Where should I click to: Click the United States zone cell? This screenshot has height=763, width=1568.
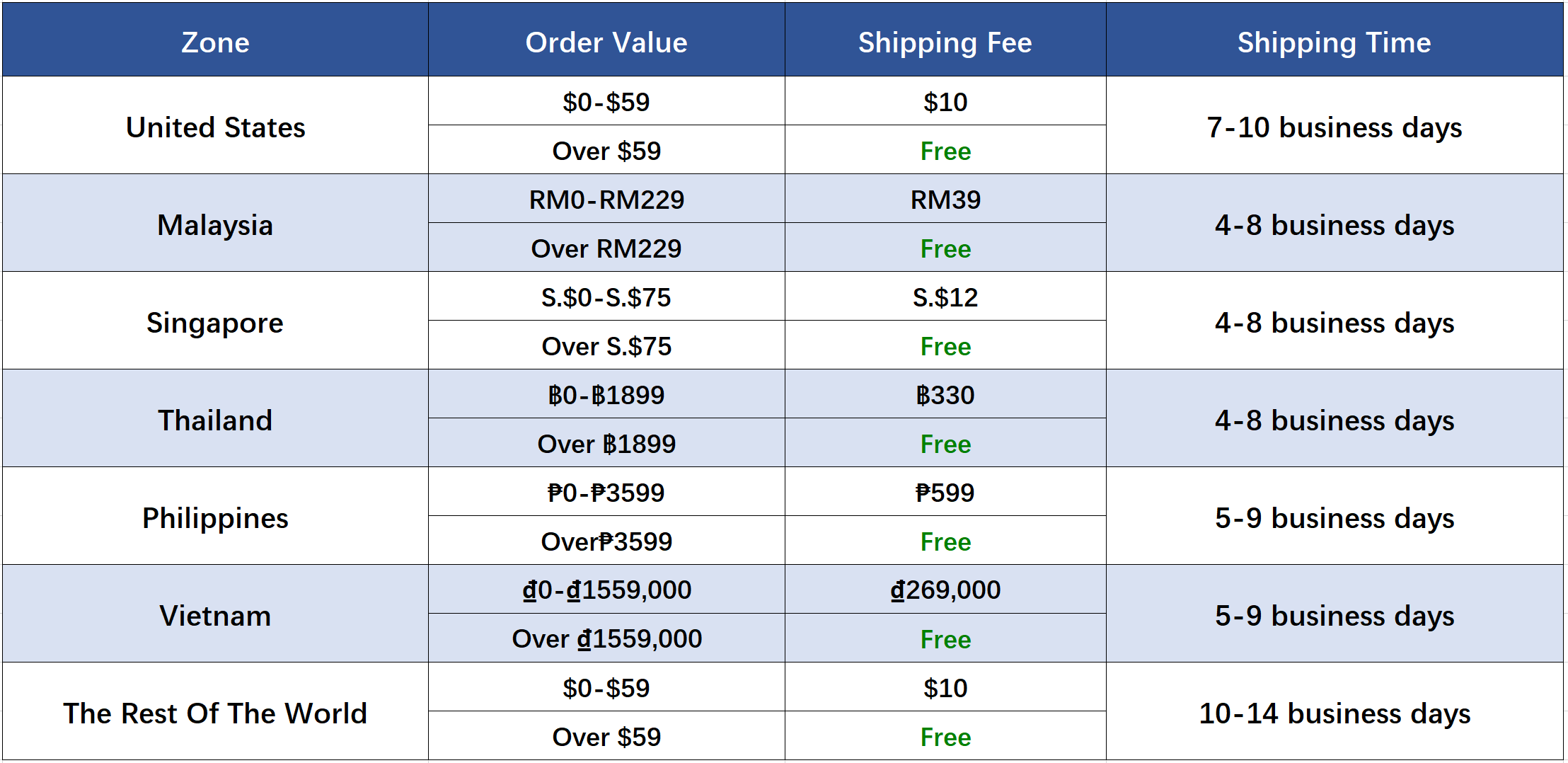(x=215, y=127)
